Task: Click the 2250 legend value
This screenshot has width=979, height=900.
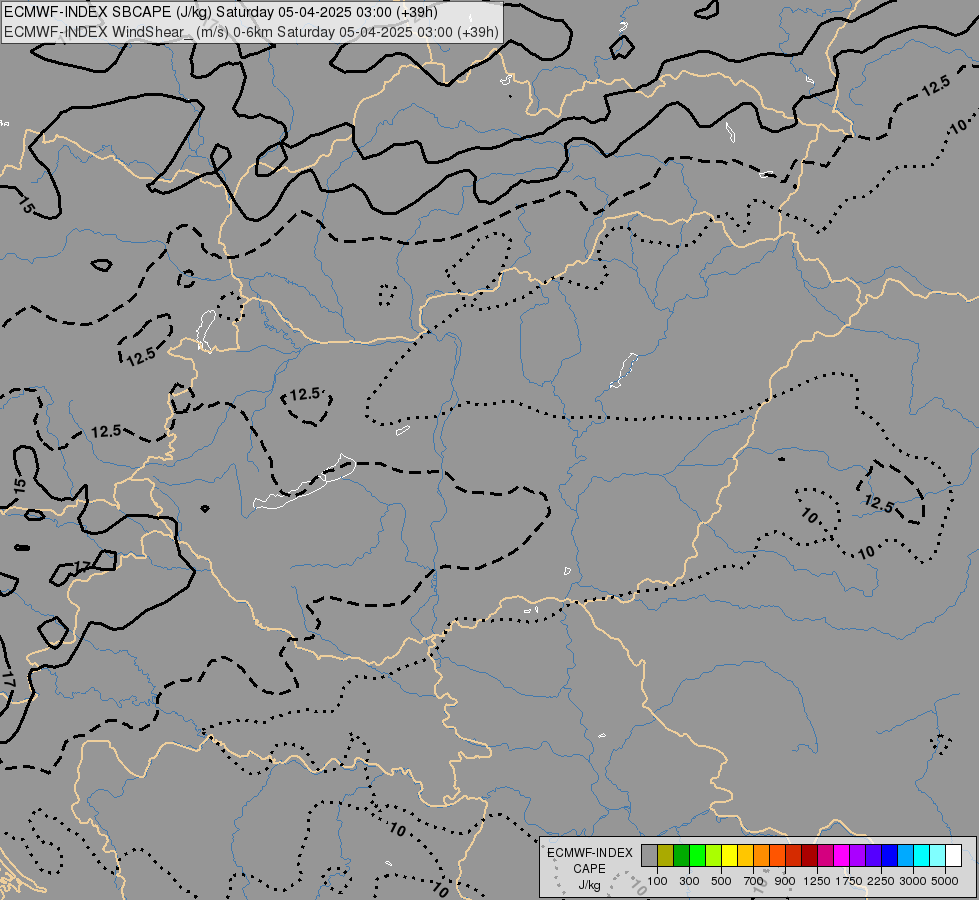Action: (x=881, y=881)
